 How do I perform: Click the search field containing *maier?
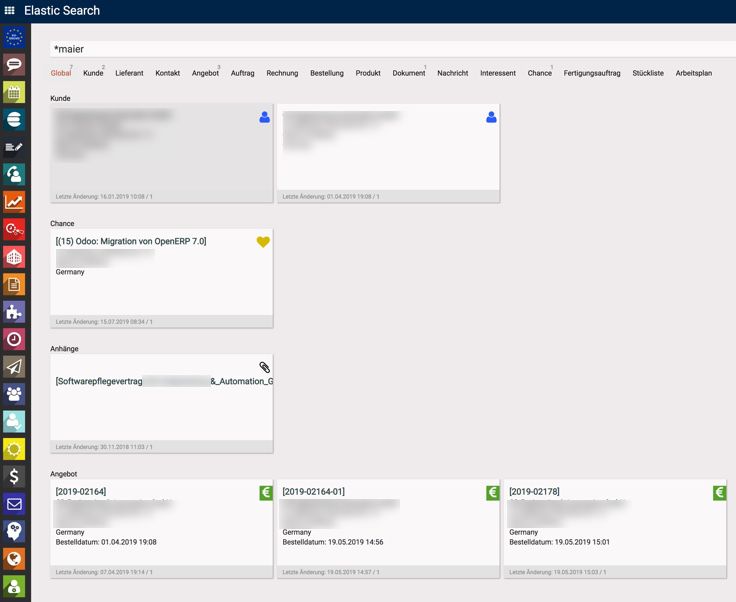(x=390, y=49)
